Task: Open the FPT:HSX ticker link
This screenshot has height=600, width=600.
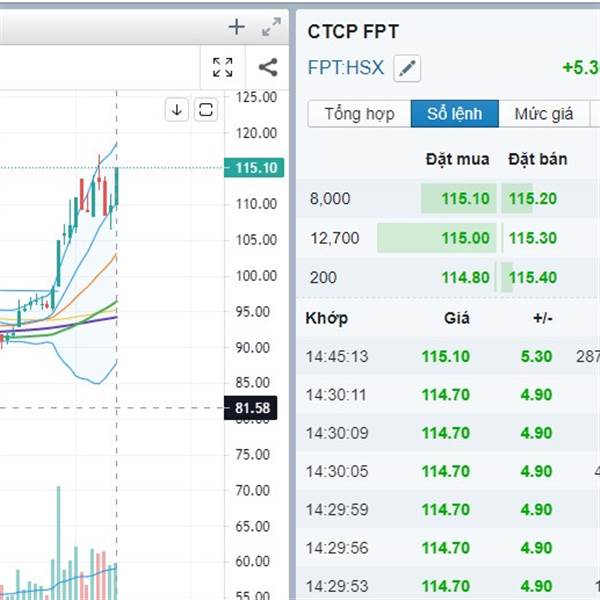Action: coord(346,68)
